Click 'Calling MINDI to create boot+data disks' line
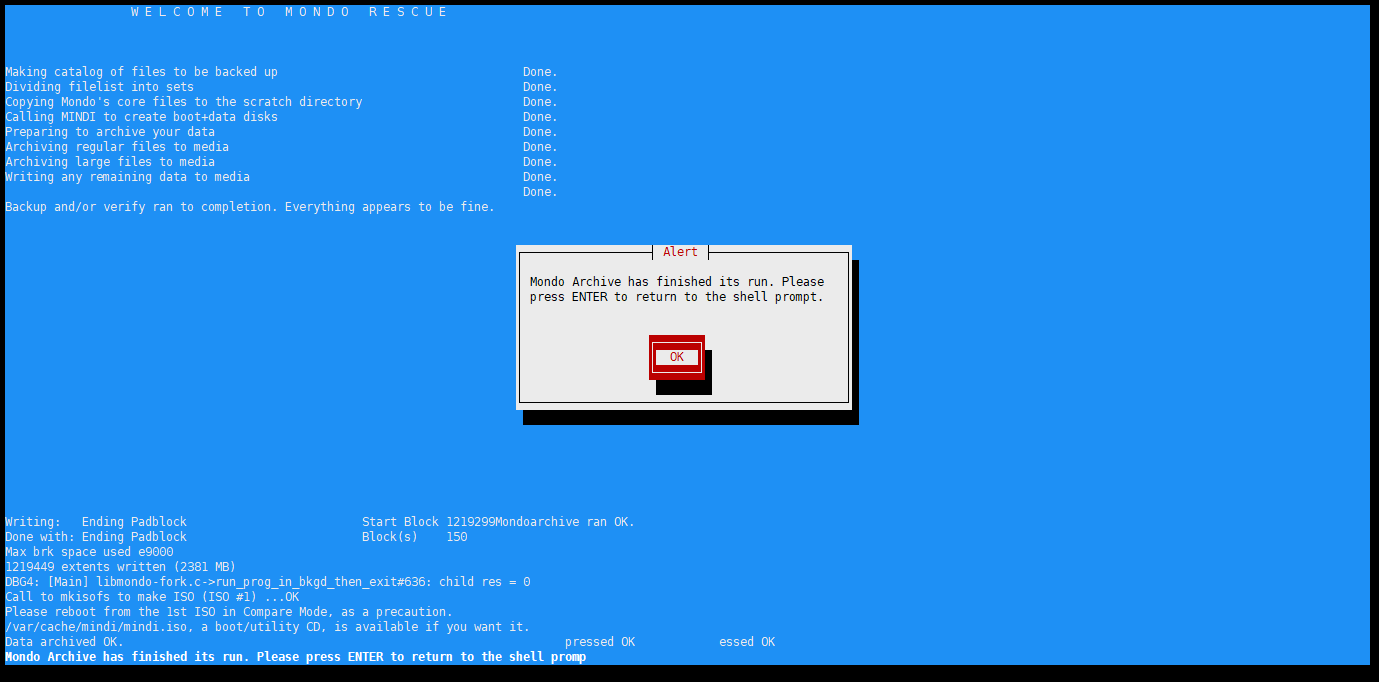 point(142,117)
